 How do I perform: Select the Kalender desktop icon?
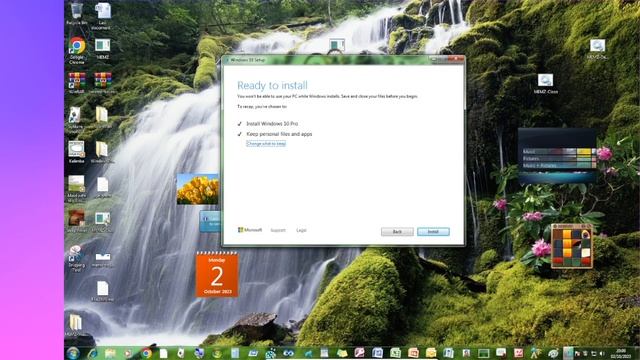click(x=76, y=152)
